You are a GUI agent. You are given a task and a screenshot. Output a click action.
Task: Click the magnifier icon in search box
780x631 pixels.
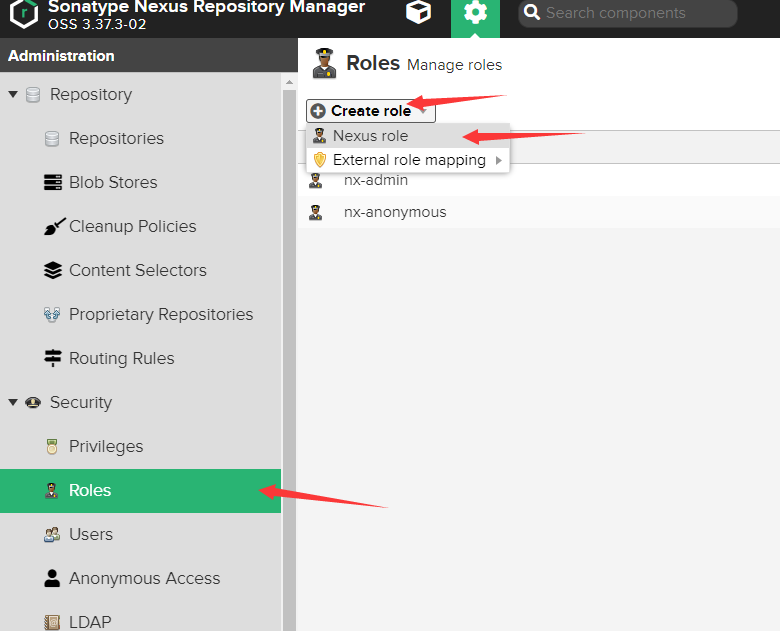tap(532, 12)
